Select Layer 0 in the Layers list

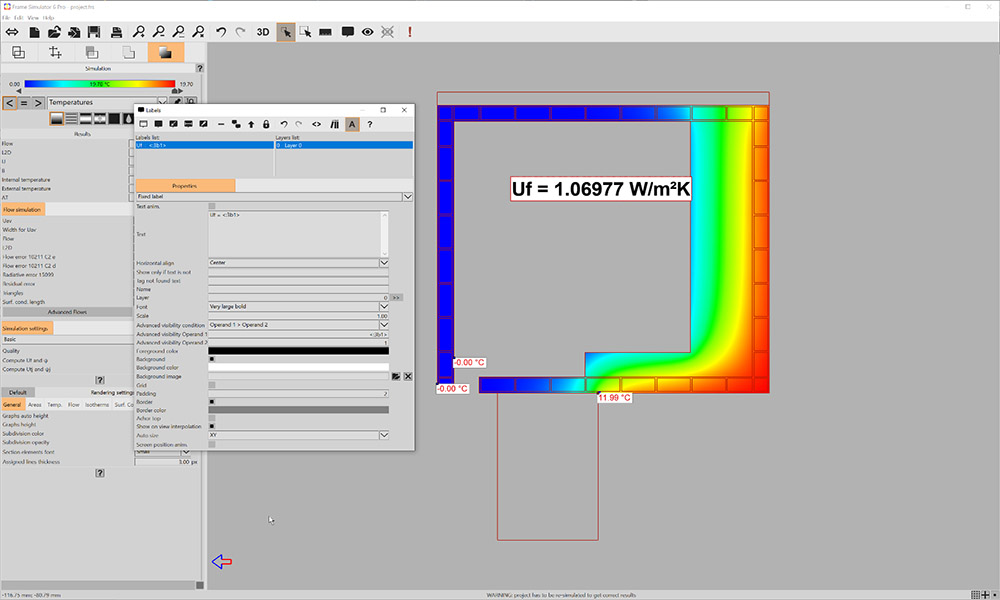point(344,145)
